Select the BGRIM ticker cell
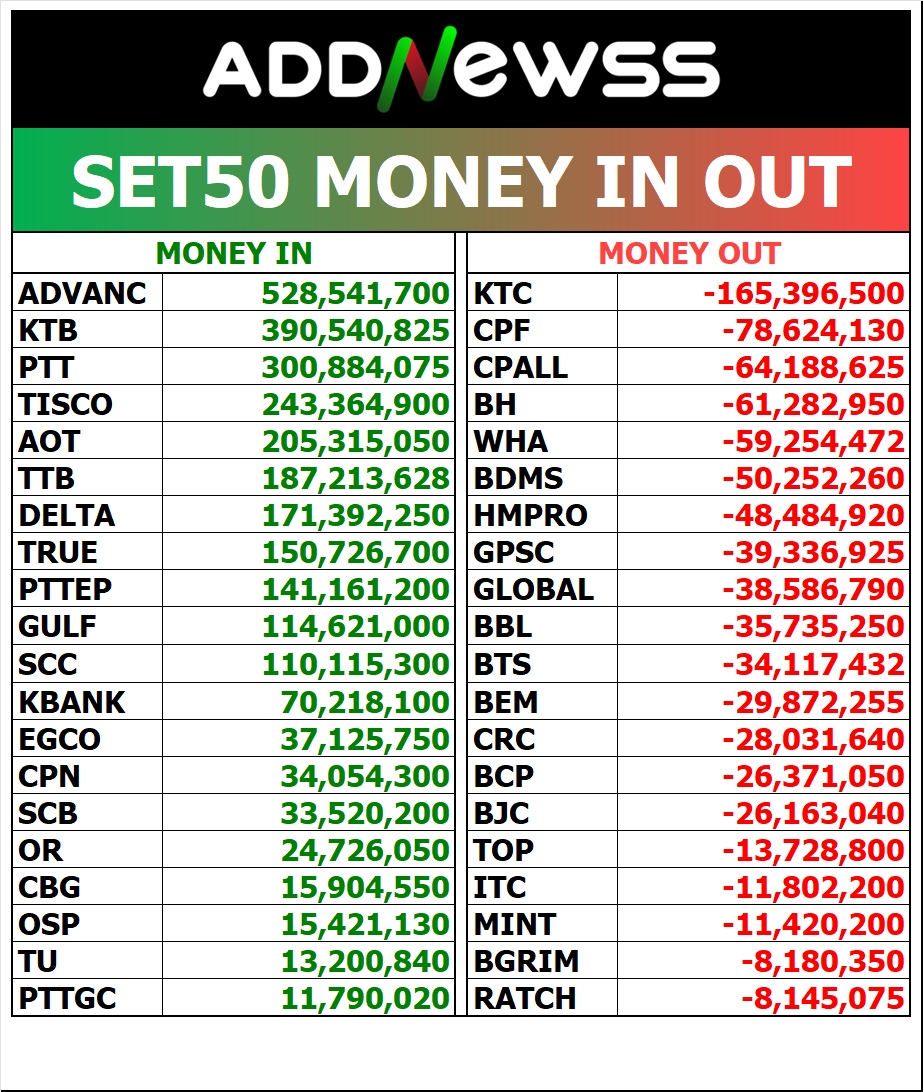 pos(526,961)
